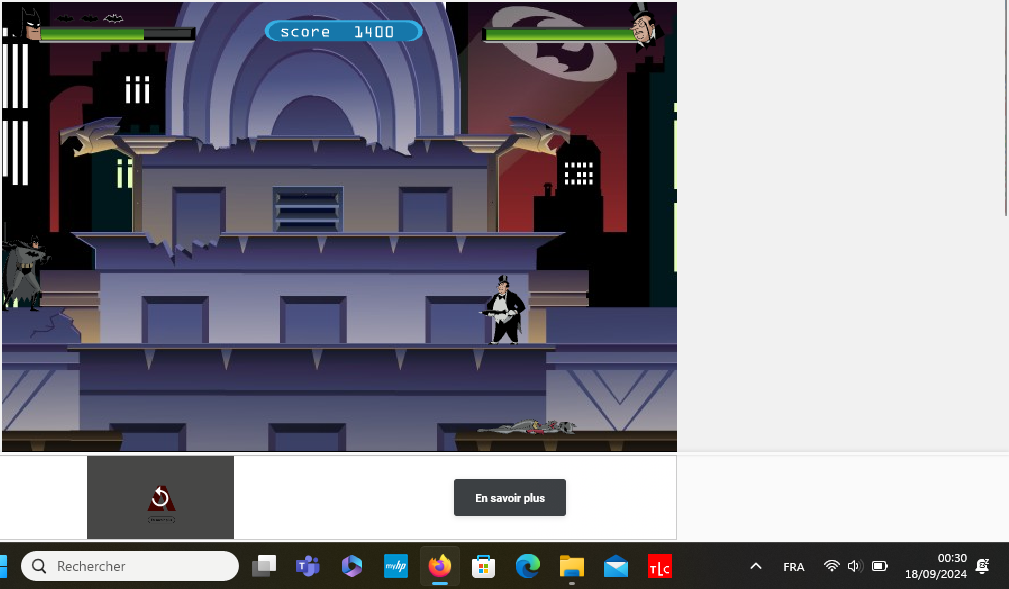Open Microsoft Teams from the taskbar
Viewport: 1009px width, 589px height.
click(x=307, y=566)
